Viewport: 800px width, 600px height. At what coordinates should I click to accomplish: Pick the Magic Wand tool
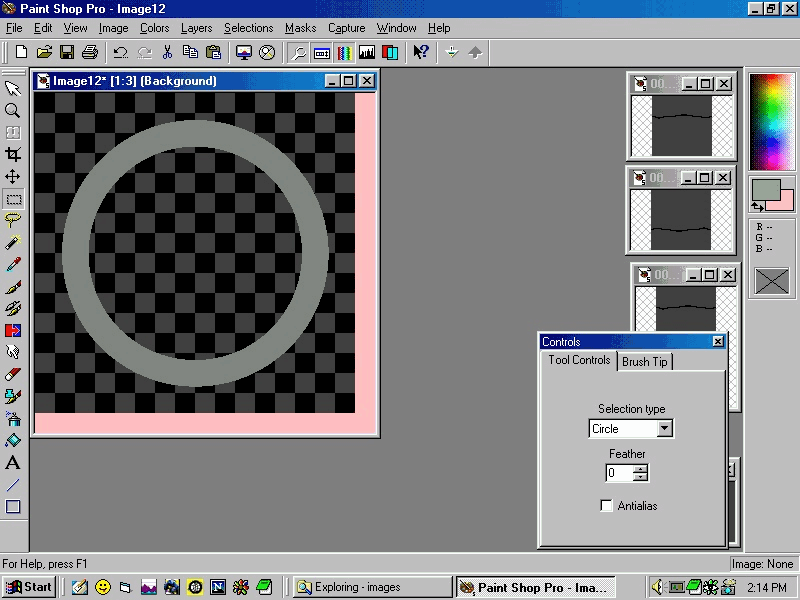[13, 242]
